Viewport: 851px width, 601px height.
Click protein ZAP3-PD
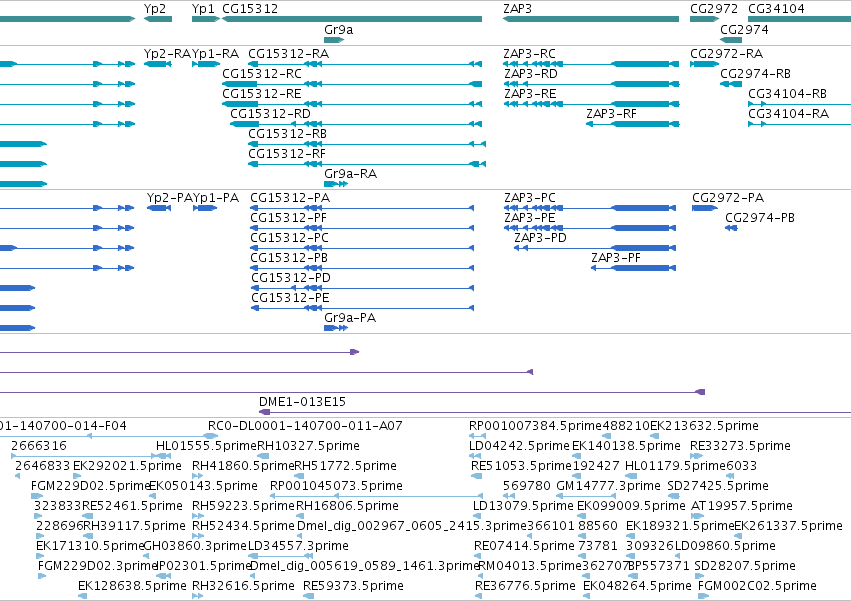(x=540, y=238)
